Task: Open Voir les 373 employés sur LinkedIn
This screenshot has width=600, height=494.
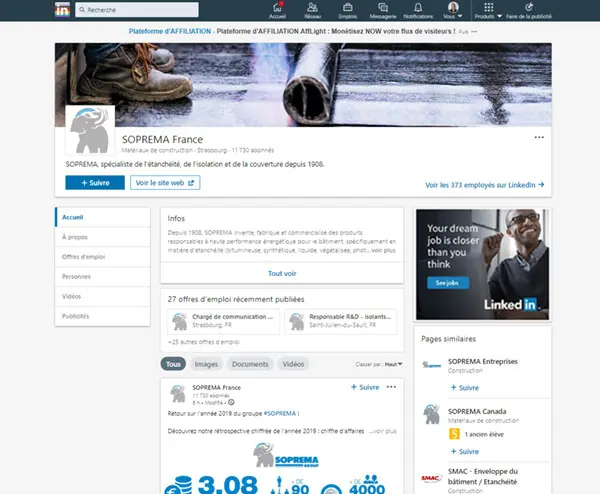Action: (484, 185)
